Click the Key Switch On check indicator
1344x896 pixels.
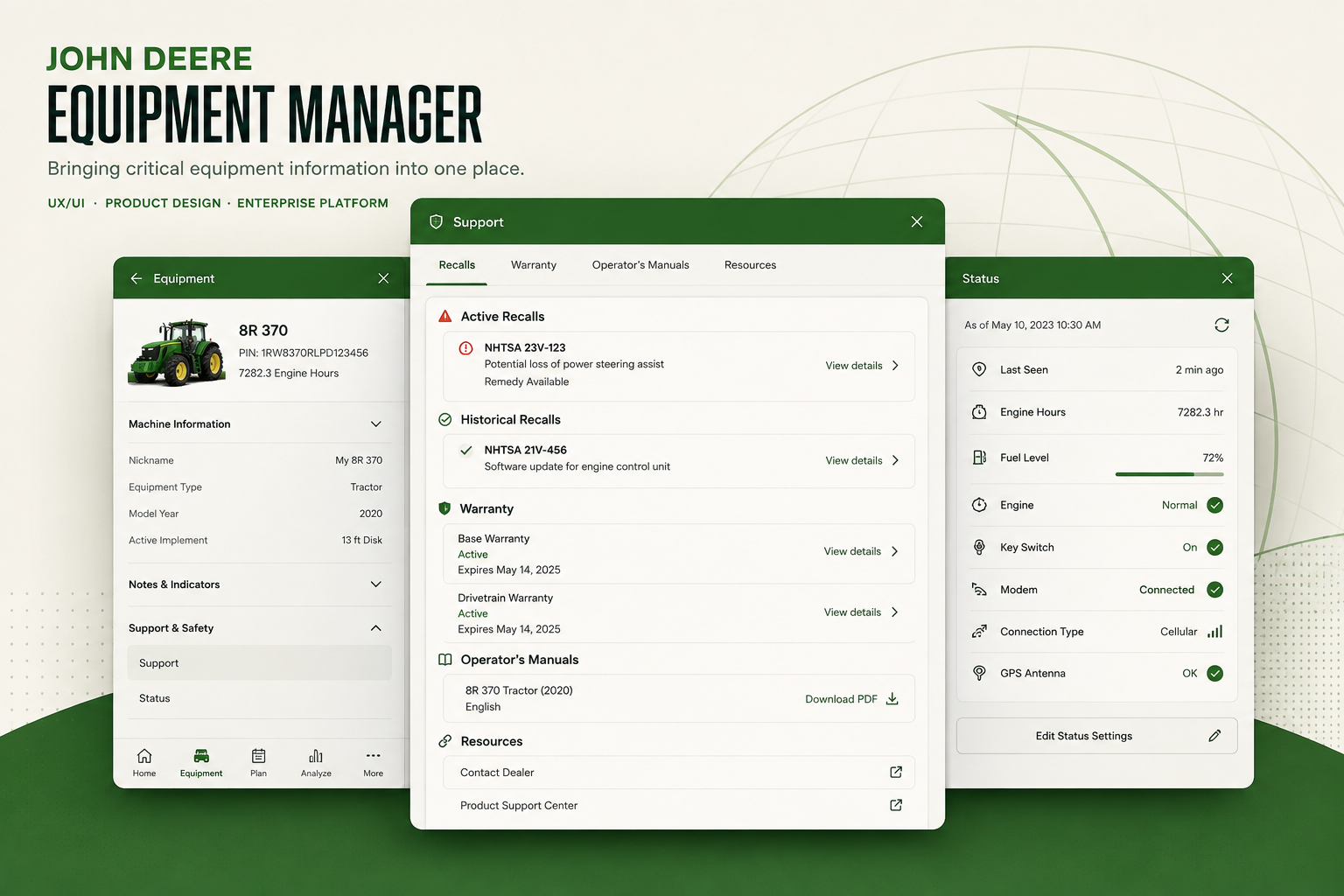(x=1214, y=548)
